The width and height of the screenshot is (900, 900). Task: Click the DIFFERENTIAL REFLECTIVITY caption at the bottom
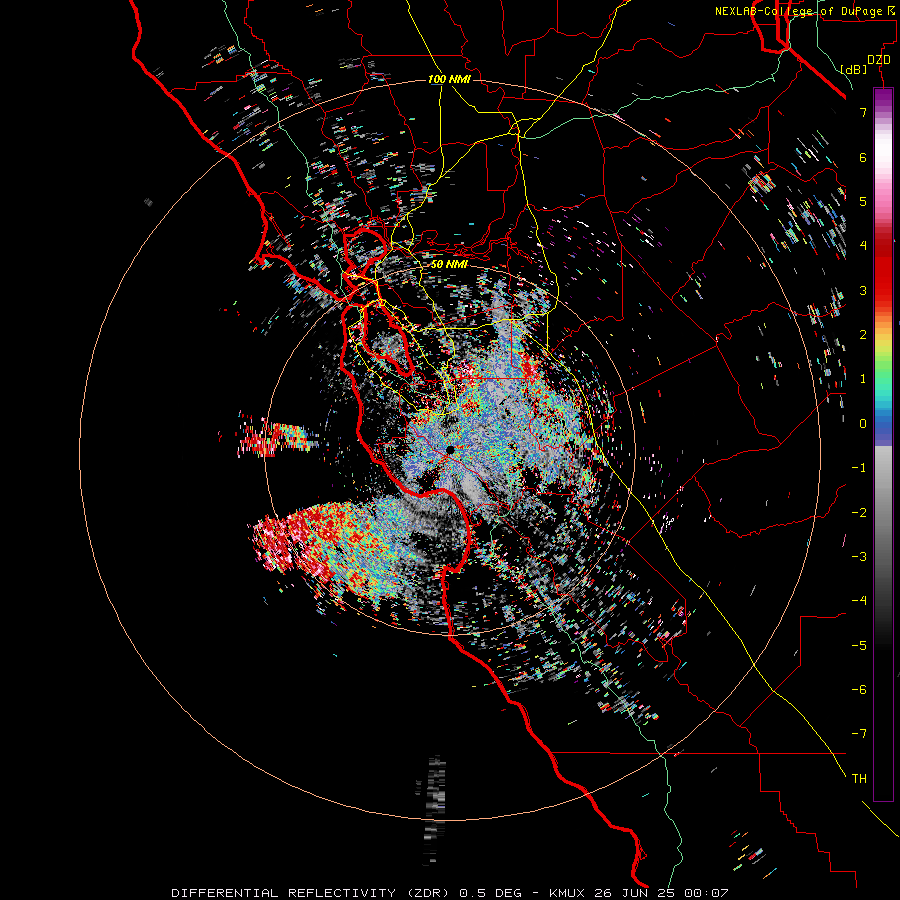pyautogui.click(x=450, y=893)
